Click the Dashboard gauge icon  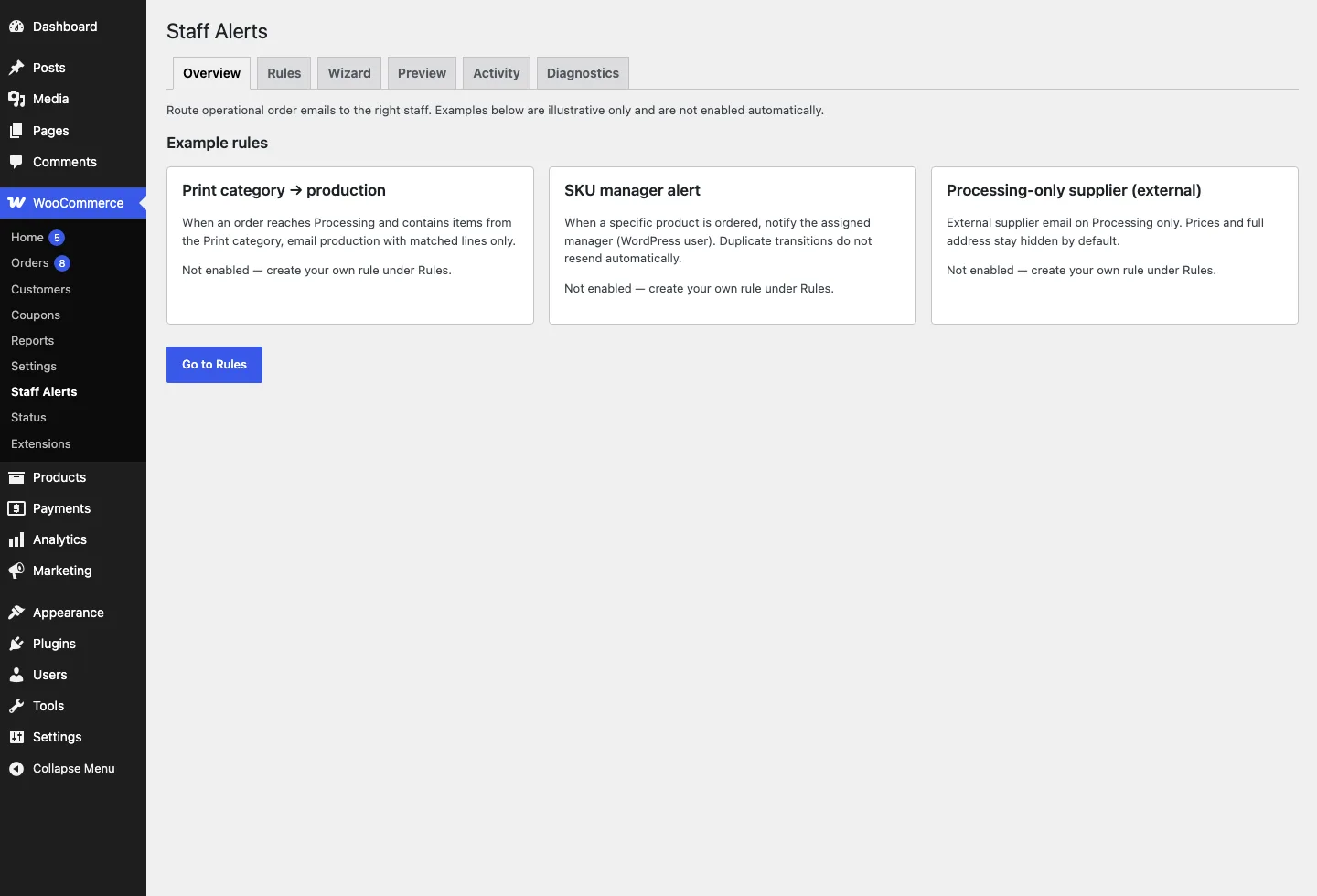coord(16,27)
